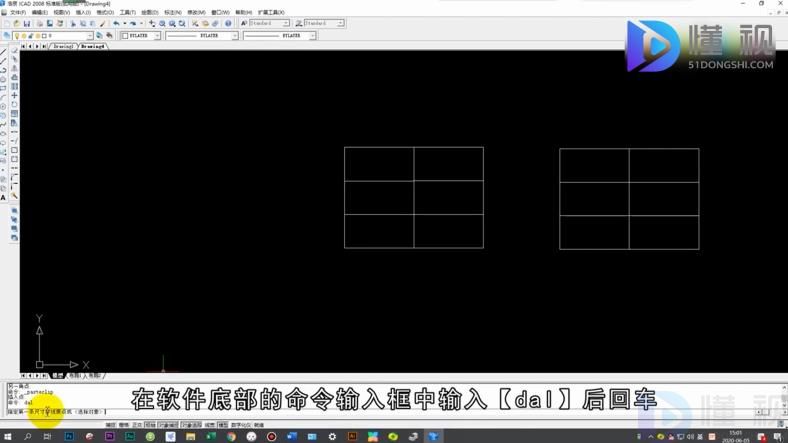788x443 pixels.
Task: Open Task View in the taskbar
Action: coord(47,436)
